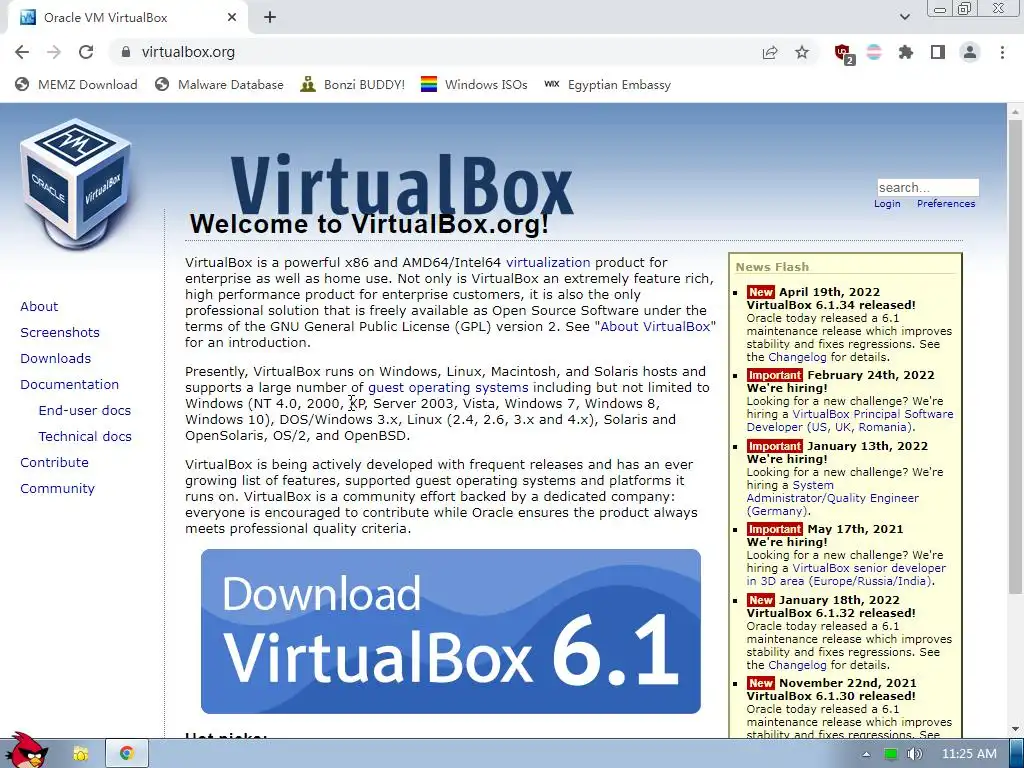The height and width of the screenshot is (768, 1024).
Task: Open the Extensions puzzle menu
Action: [x=906, y=52]
